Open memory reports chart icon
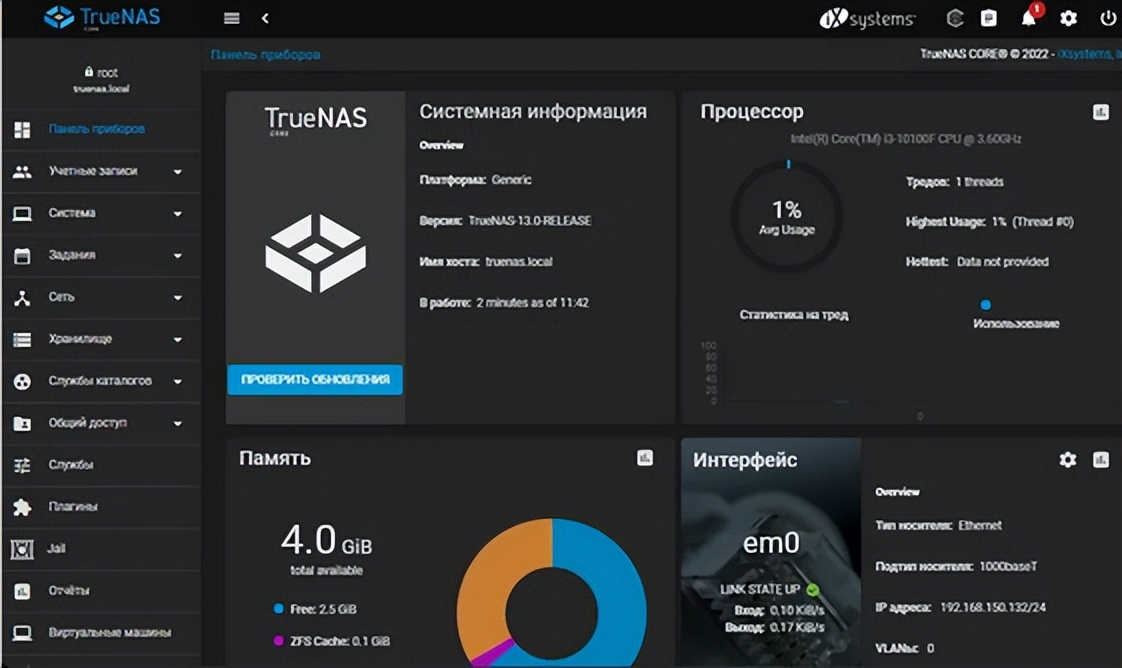 point(645,458)
